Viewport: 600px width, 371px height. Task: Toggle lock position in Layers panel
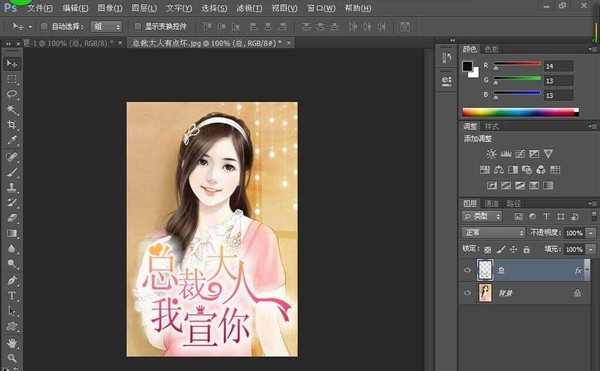[514, 250]
